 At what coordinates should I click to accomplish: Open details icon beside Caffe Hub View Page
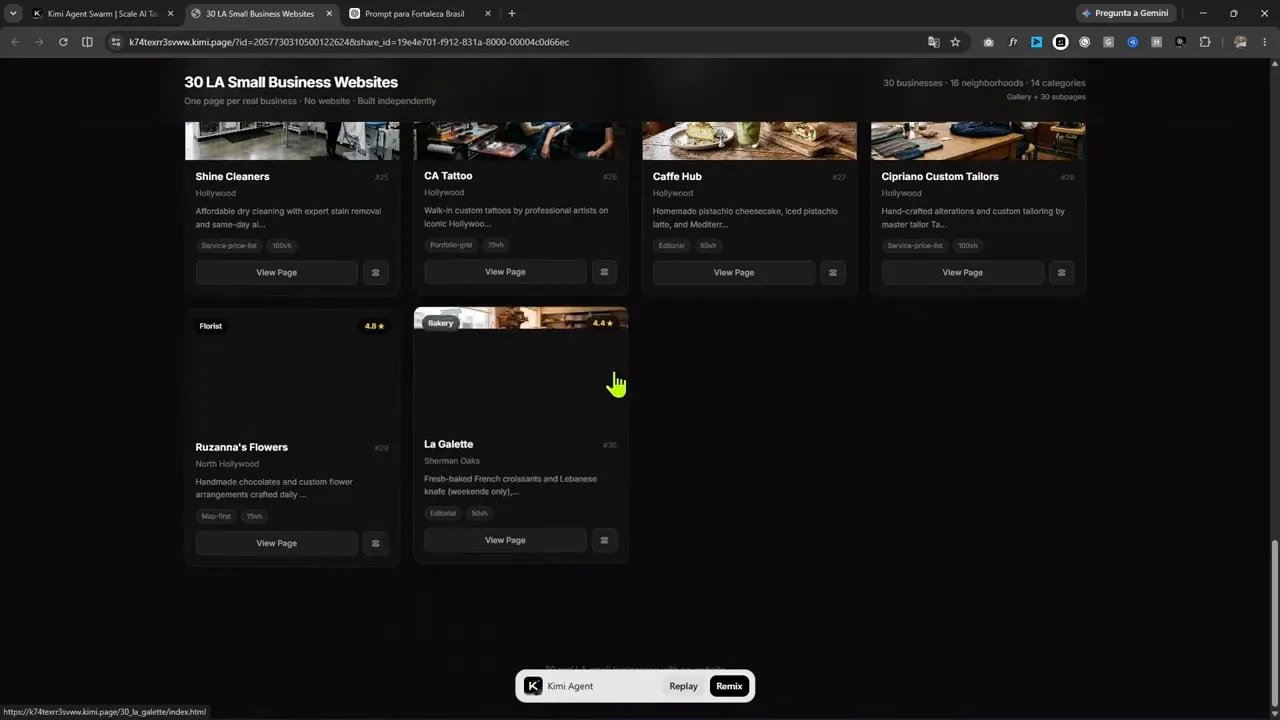coord(833,272)
